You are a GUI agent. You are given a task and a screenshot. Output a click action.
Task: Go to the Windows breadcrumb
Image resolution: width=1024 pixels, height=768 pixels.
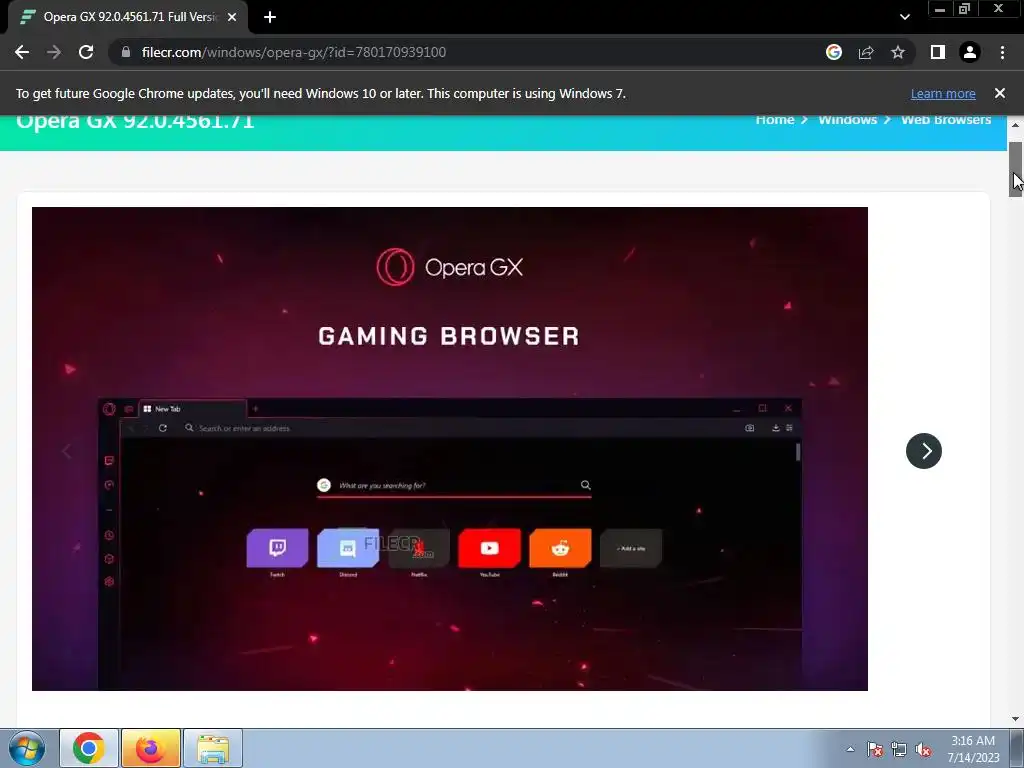pyautogui.click(x=848, y=120)
